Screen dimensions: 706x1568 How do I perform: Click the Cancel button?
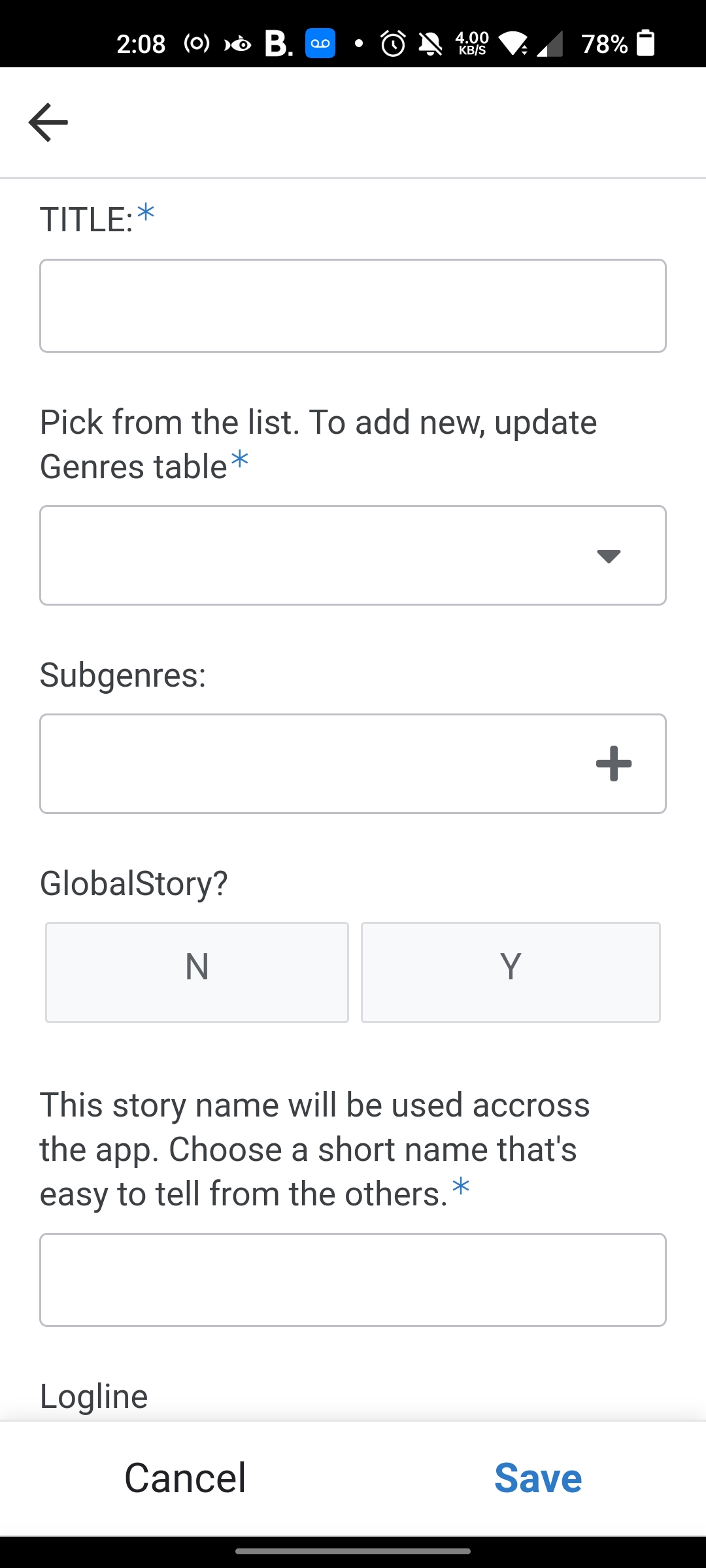185,1478
